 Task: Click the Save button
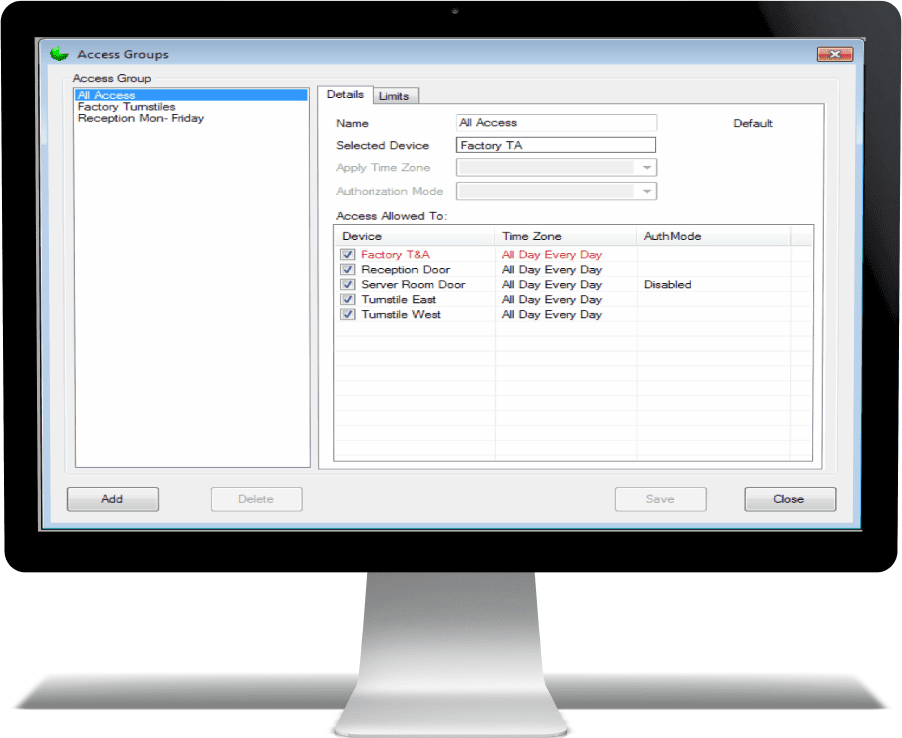660,499
